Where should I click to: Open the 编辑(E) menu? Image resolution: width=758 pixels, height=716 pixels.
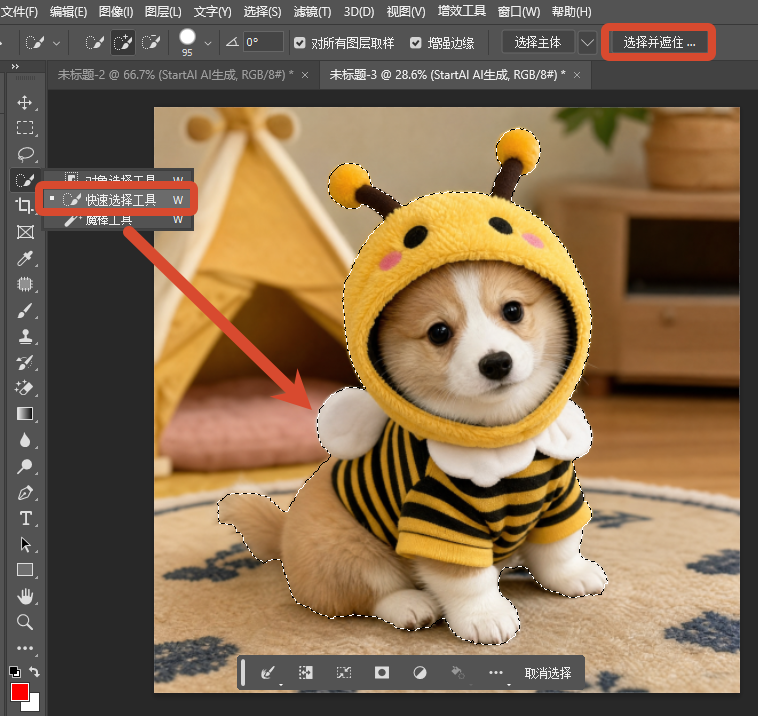point(68,12)
